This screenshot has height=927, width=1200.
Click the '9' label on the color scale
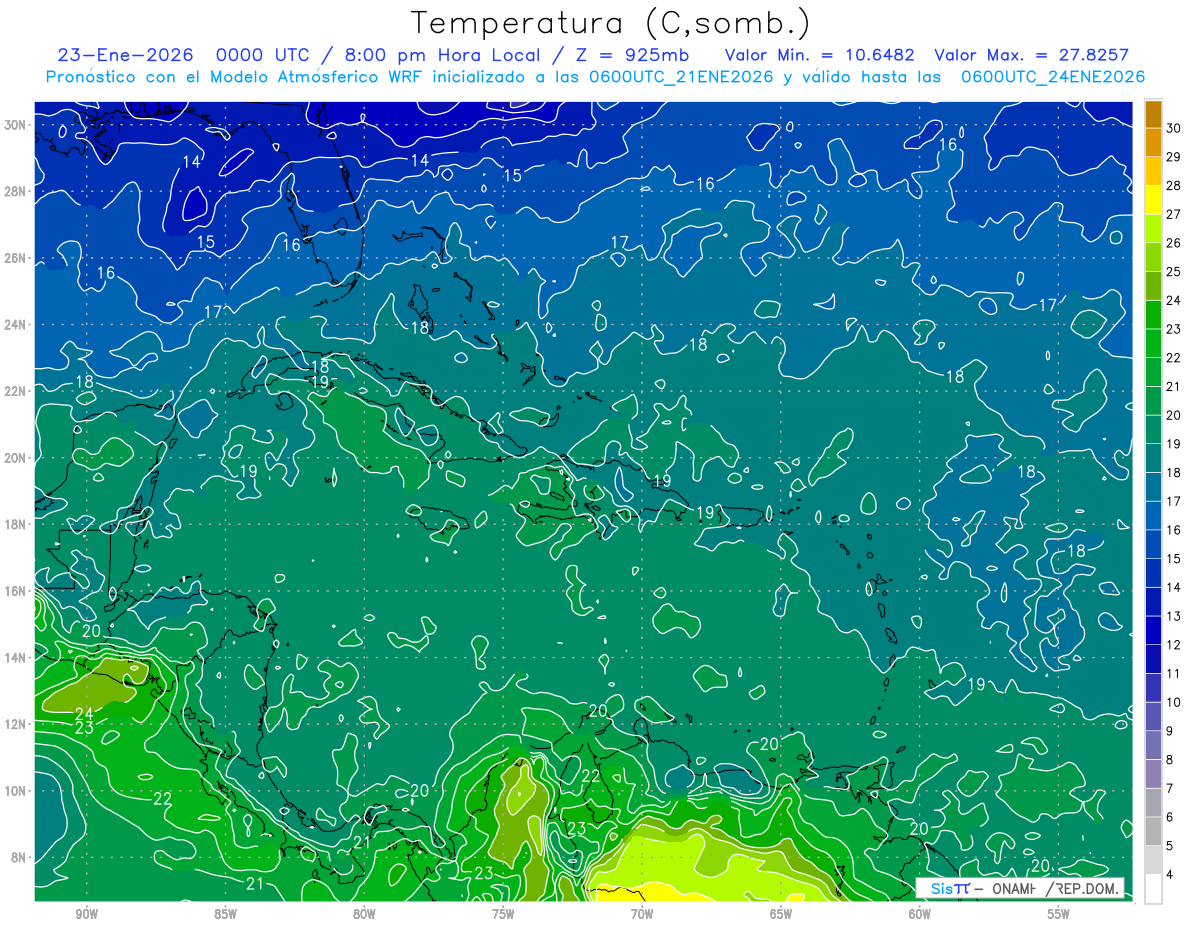[x=1170, y=731]
